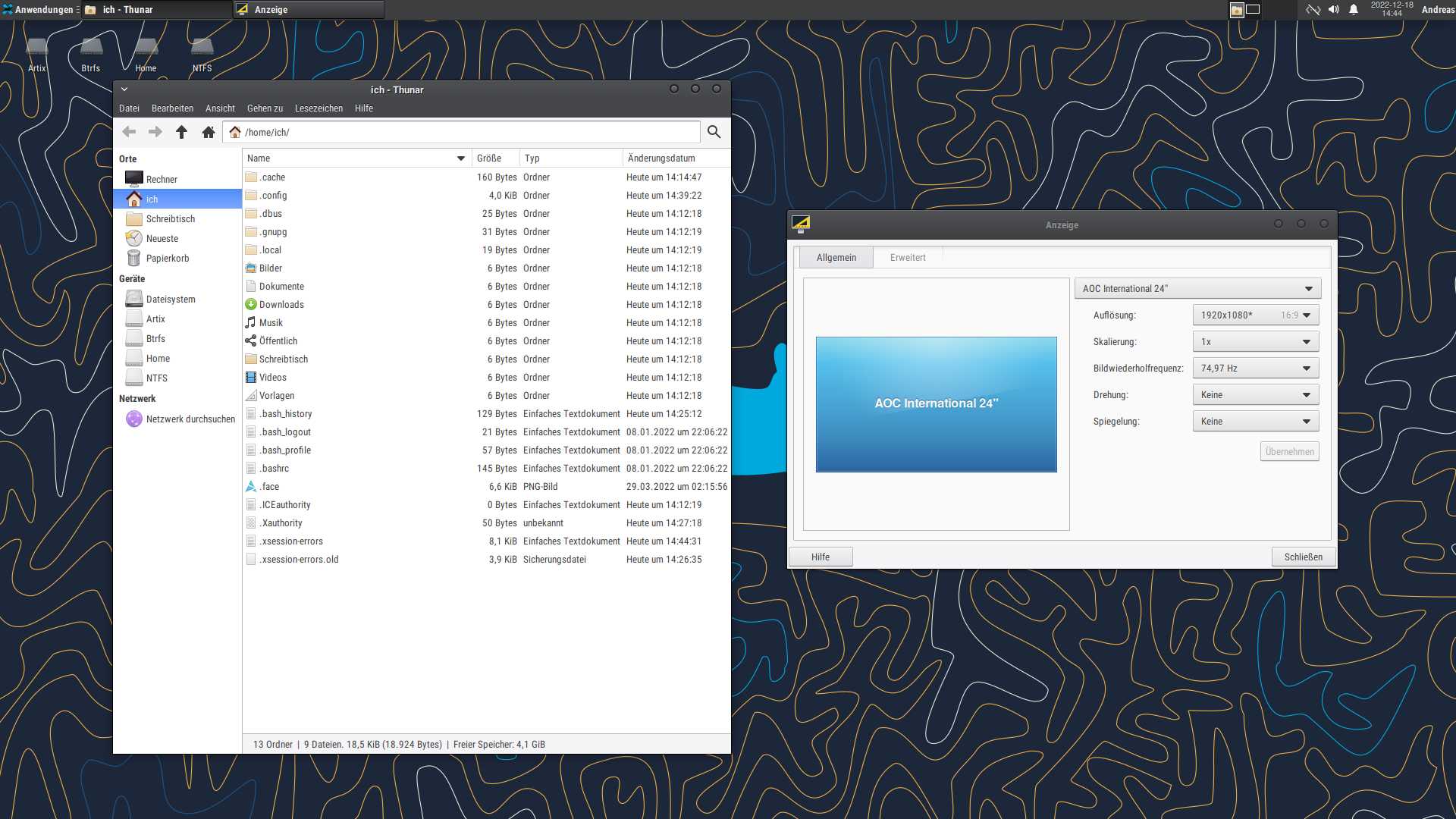Open Papierkorb in the sidebar
Screen dimensions: 1456x819
tap(167, 259)
